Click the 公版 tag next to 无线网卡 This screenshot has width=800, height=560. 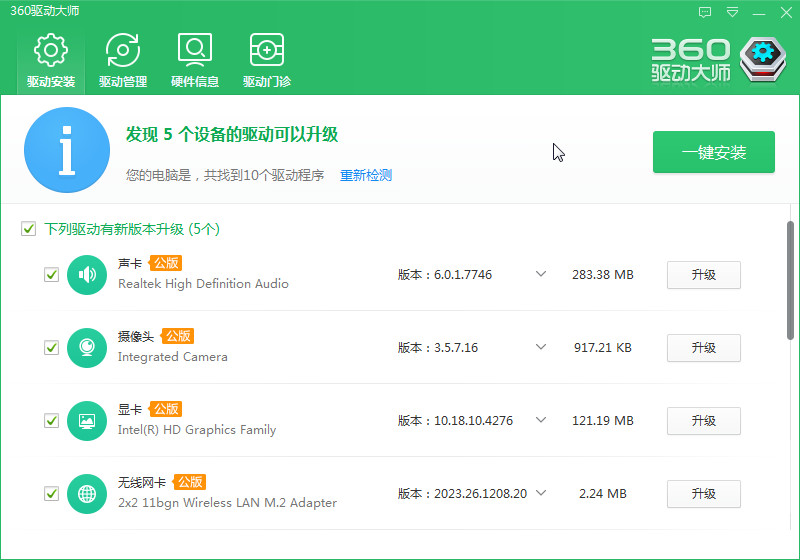[x=189, y=482]
